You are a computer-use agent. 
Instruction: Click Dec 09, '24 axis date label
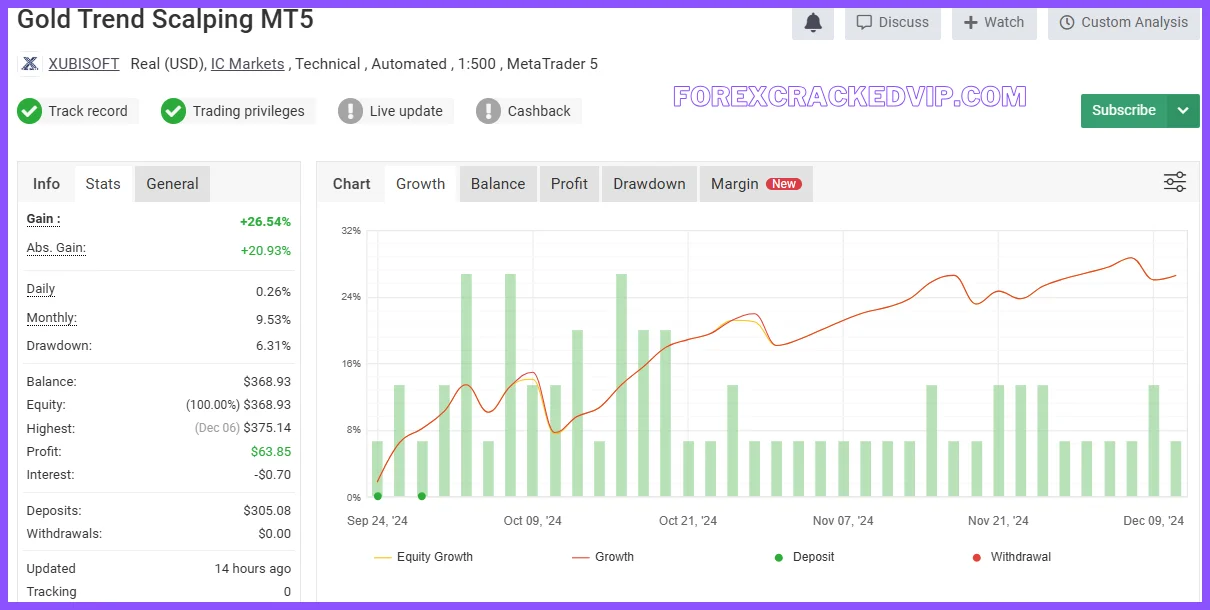click(x=1153, y=521)
